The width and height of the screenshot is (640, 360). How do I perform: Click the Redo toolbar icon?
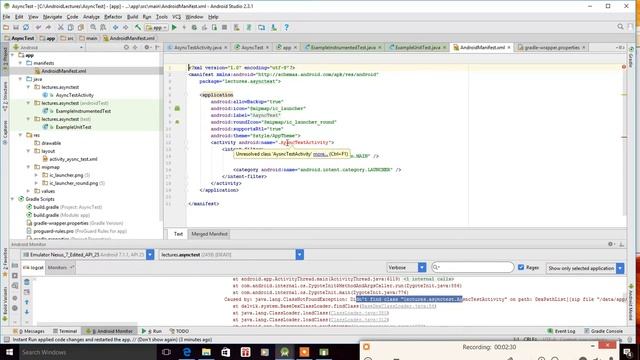pyautogui.click(x=48, y=27)
